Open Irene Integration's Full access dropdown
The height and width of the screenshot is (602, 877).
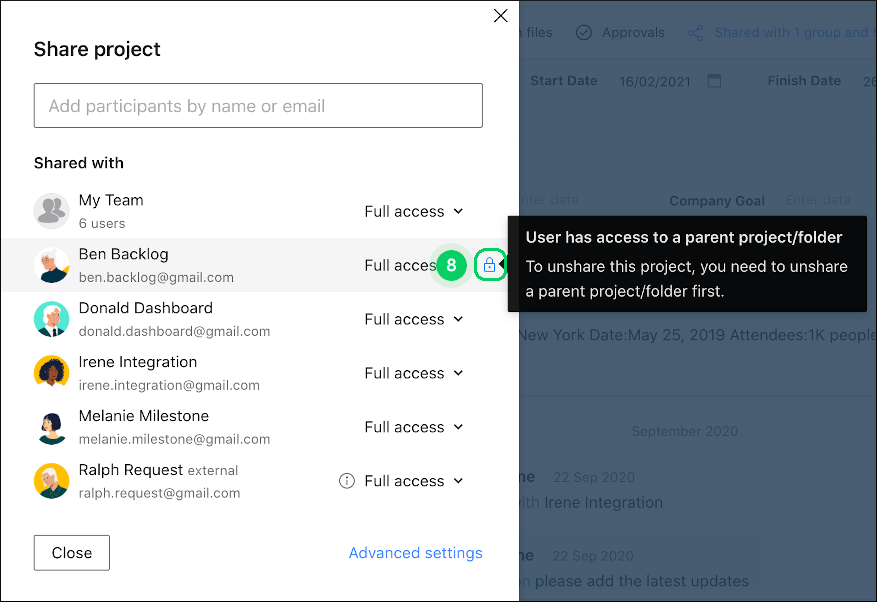[414, 373]
